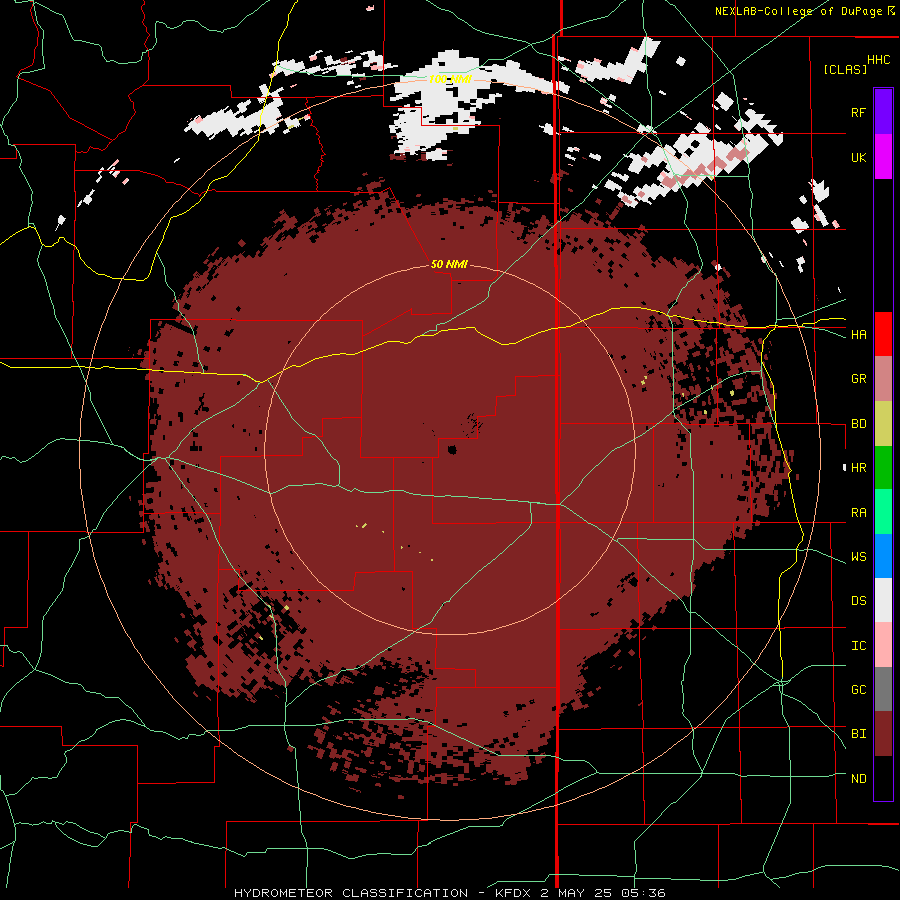Click the ND legend label
Image resolution: width=900 pixels, height=900 pixels.
858,778
